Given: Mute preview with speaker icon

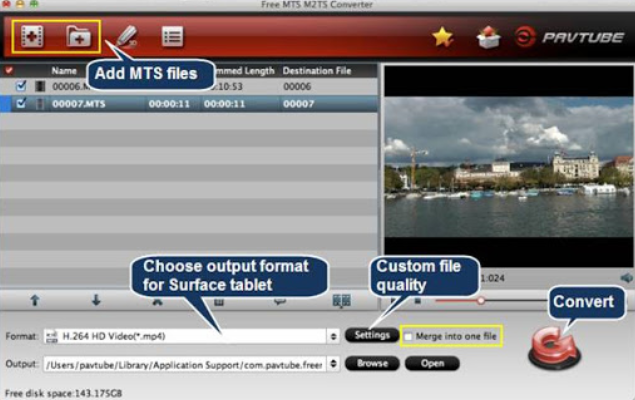Looking at the screenshot, I should click(626, 278).
